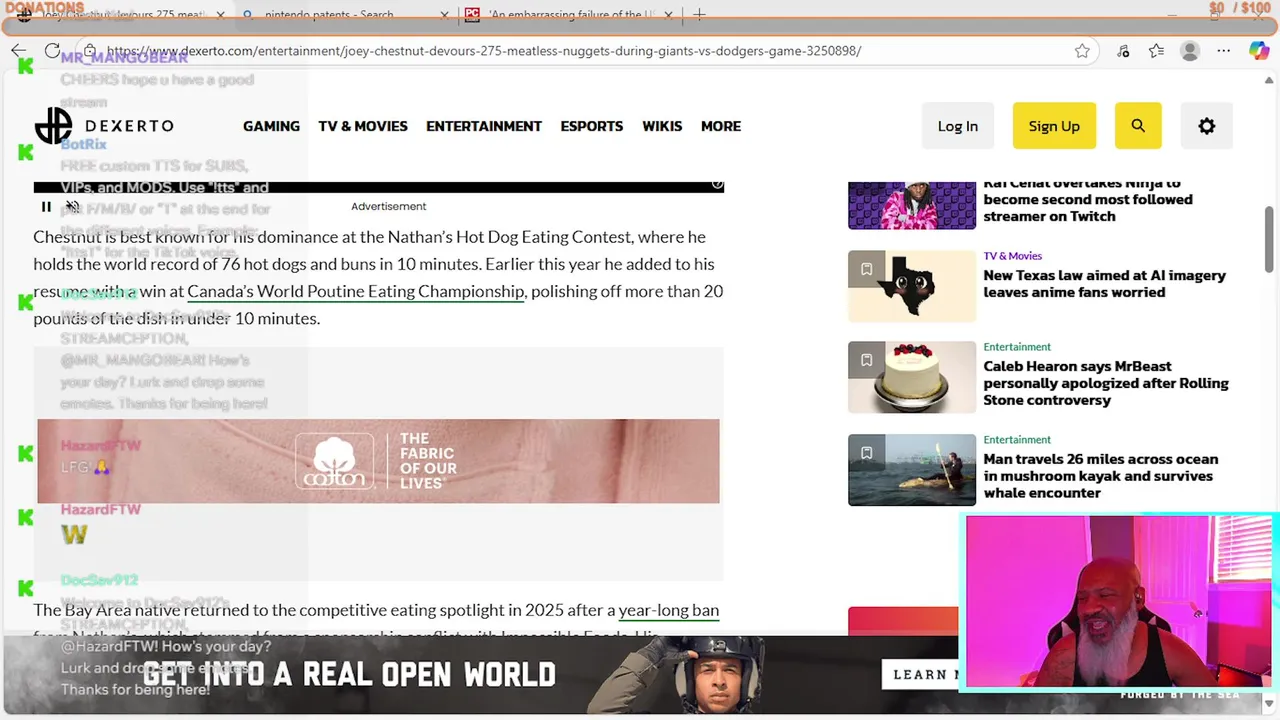
Task: Go back using the browser back arrow
Action: click(19, 50)
